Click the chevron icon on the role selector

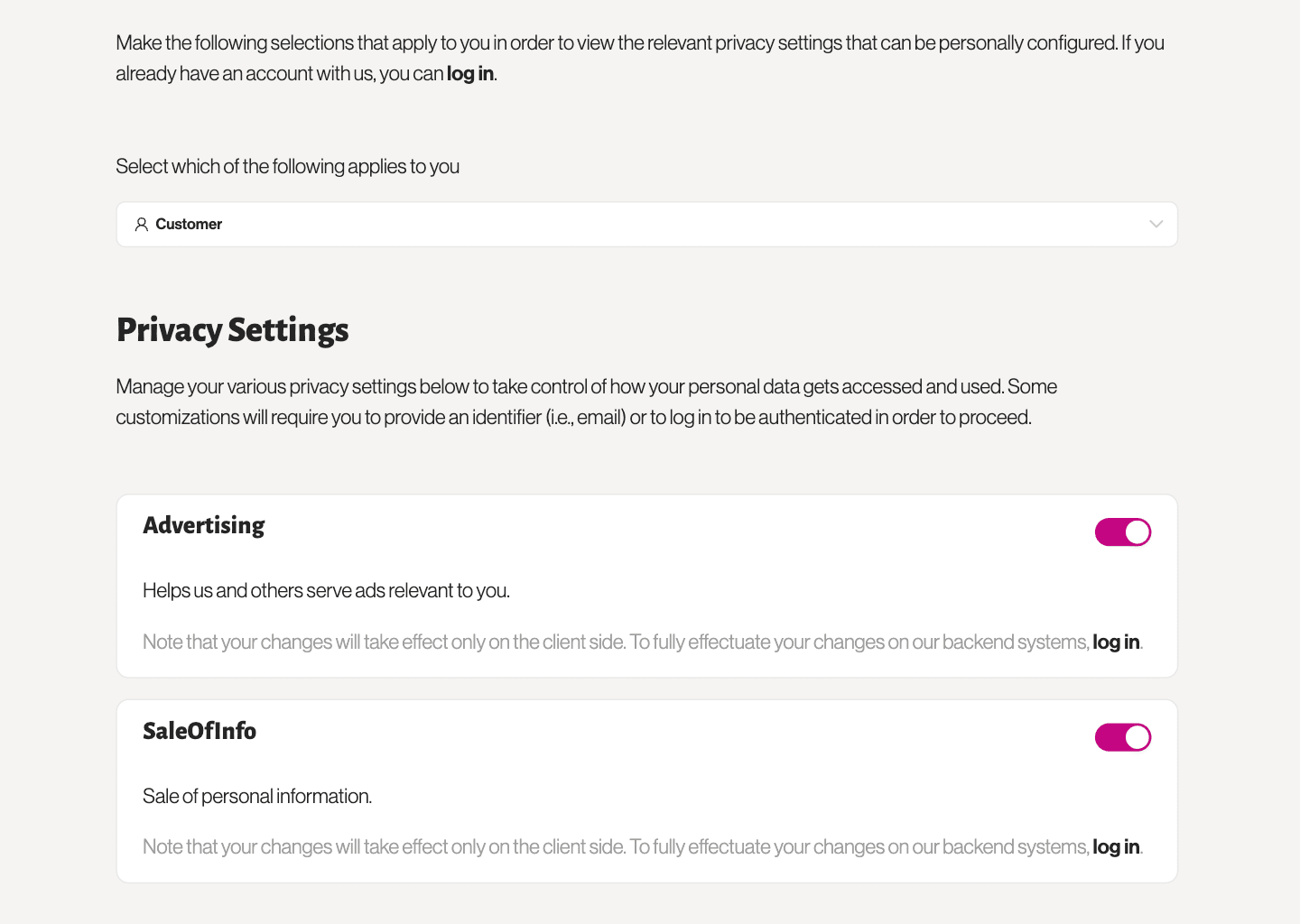(x=1156, y=224)
